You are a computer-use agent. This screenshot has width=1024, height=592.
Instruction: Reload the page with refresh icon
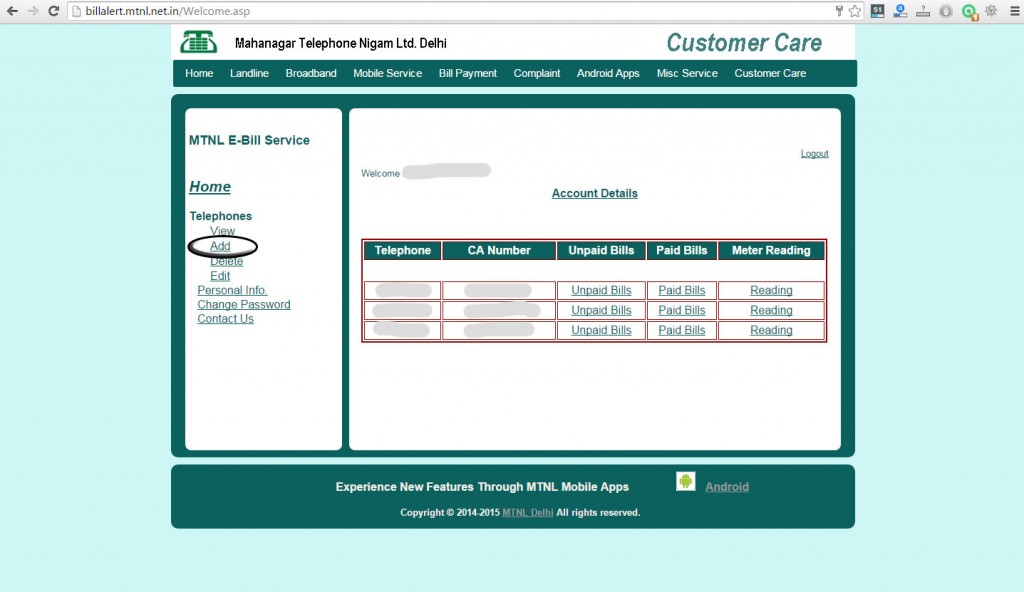point(54,11)
